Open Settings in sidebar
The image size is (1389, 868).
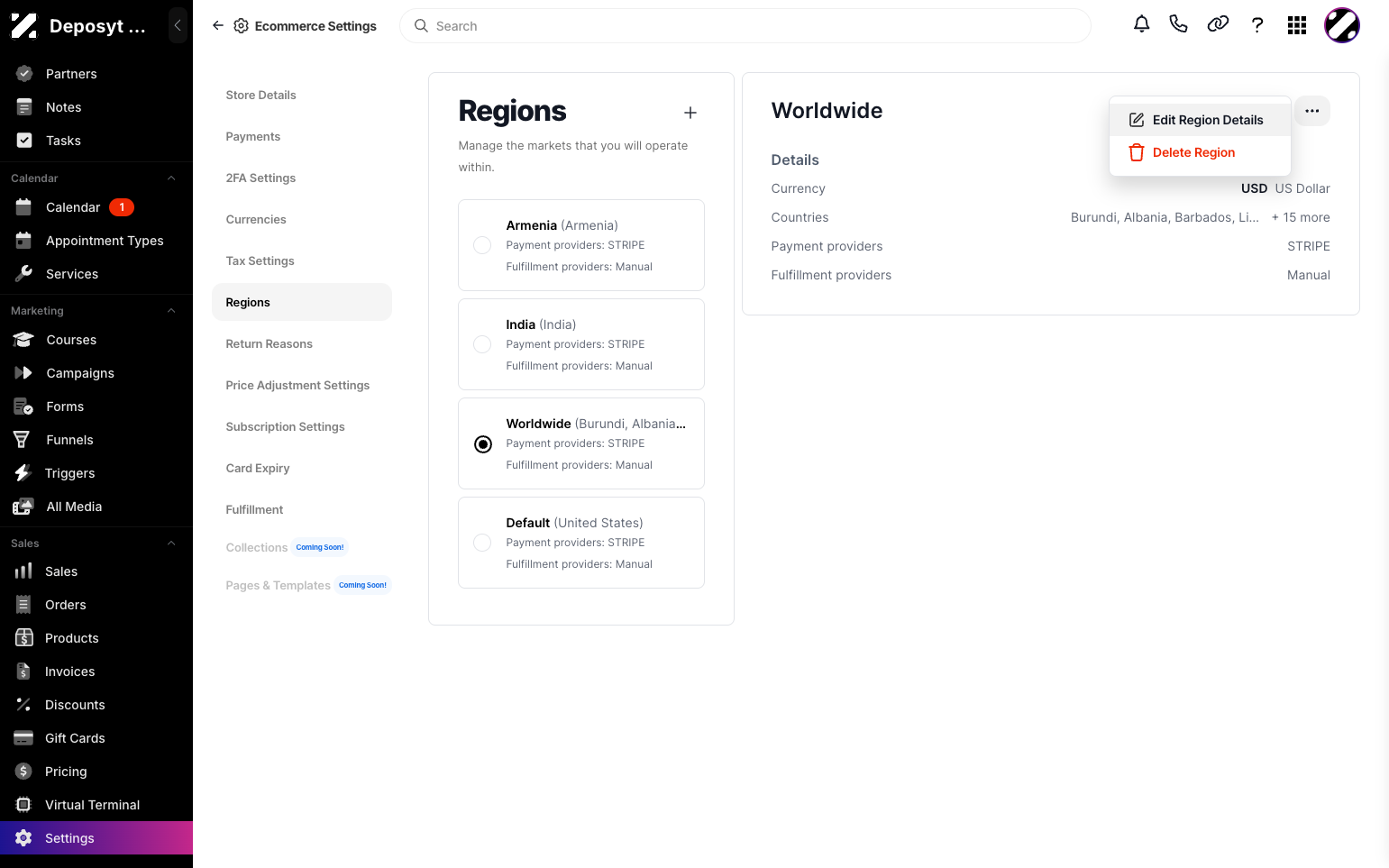96,838
